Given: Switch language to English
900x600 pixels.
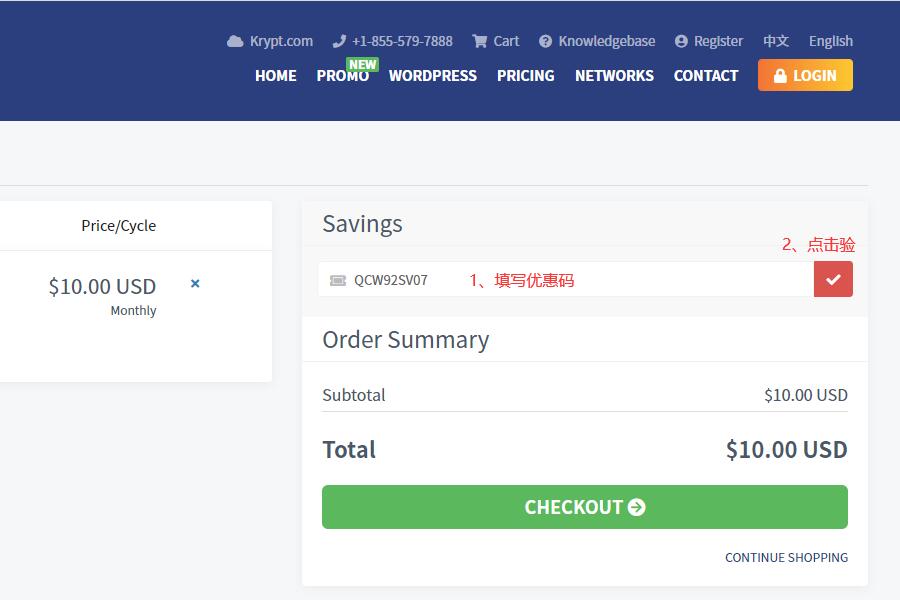Looking at the screenshot, I should [831, 41].
